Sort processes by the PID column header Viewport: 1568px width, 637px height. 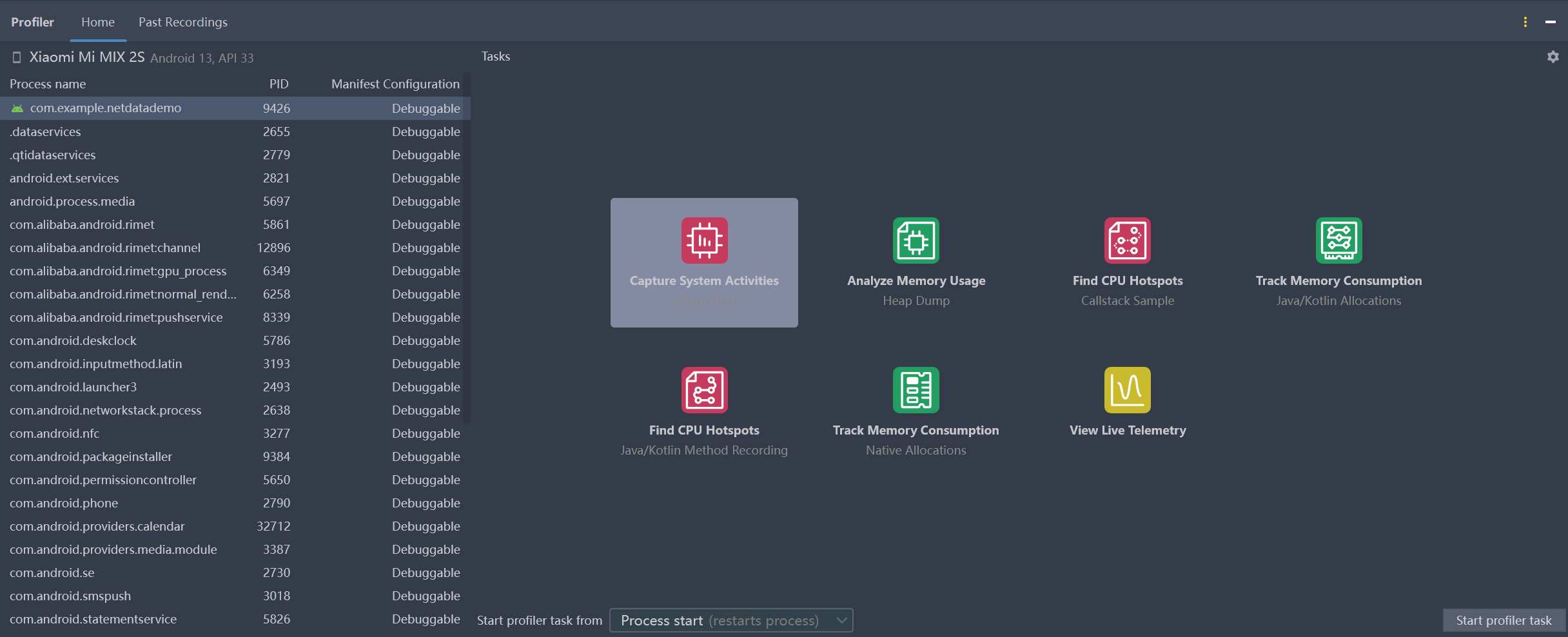point(279,83)
